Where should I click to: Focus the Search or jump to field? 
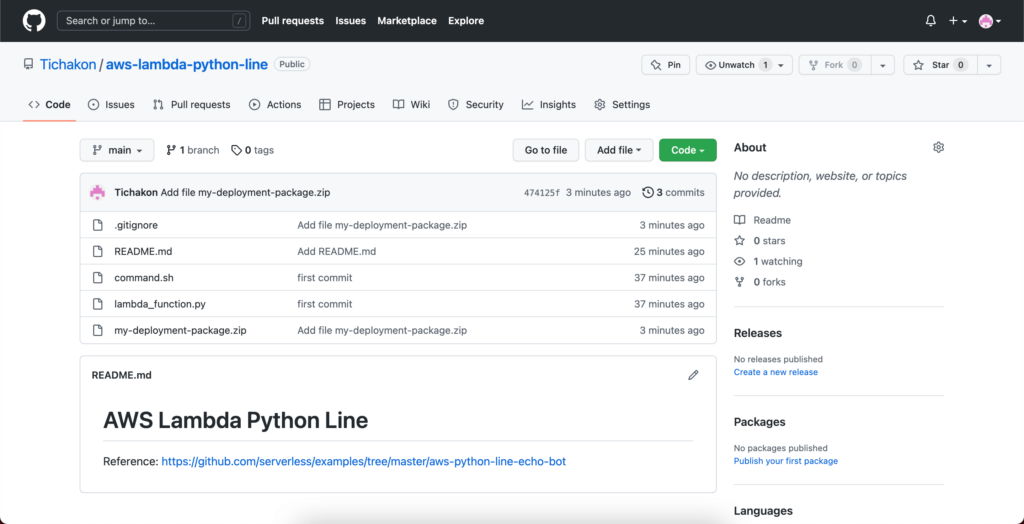point(153,21)
